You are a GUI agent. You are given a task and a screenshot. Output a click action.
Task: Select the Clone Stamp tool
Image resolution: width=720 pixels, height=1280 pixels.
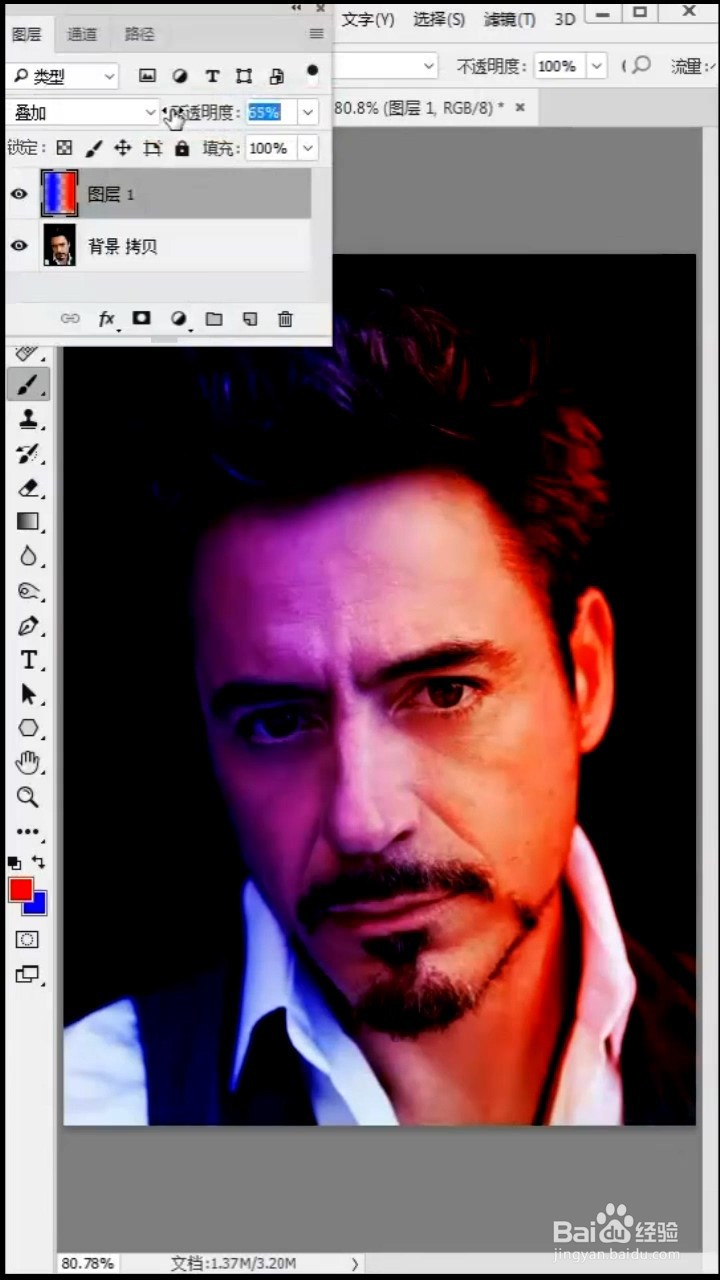[x=28, y=420]
